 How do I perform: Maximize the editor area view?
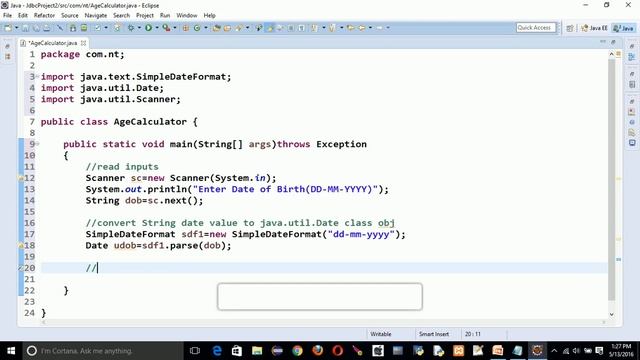point(613,42)
